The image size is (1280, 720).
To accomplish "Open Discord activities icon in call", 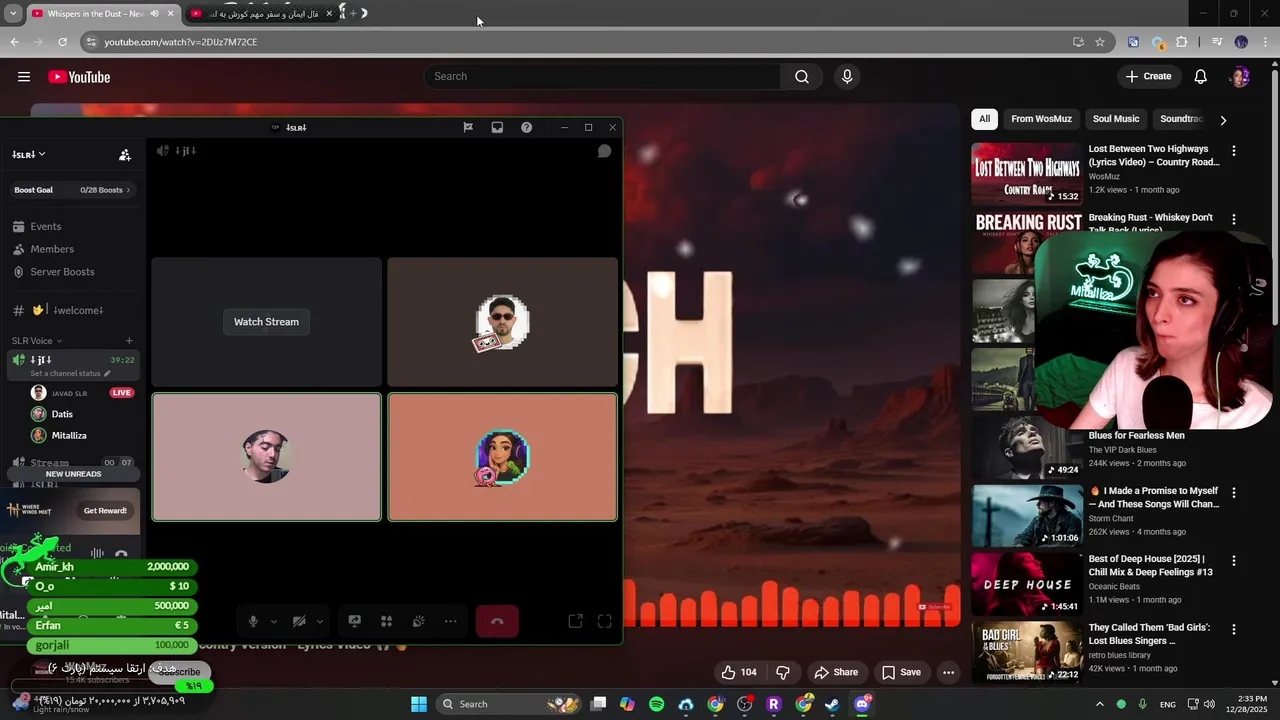I will tap(386, 621).
